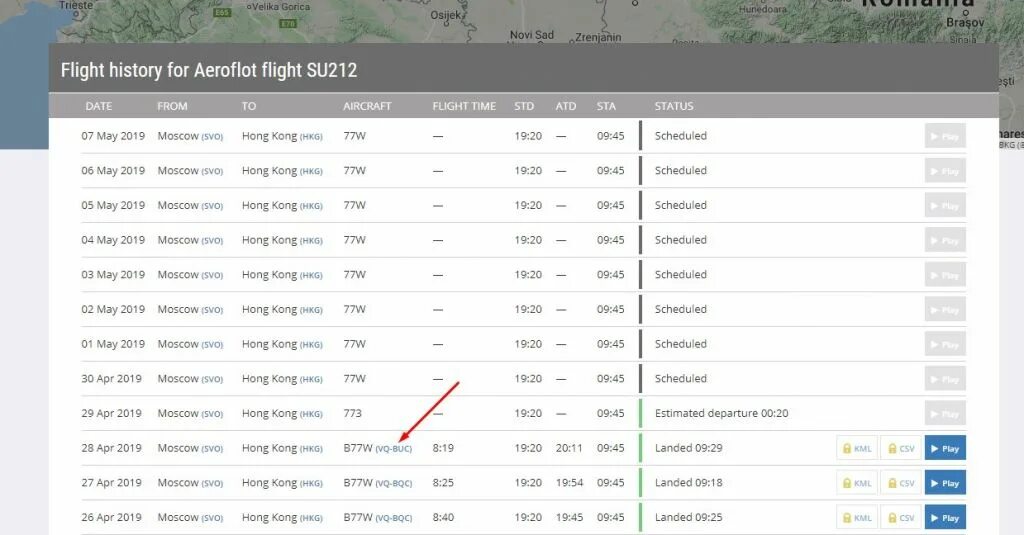Download CSV for 28 Apr 2019 flight

click(x=901, y=448)
